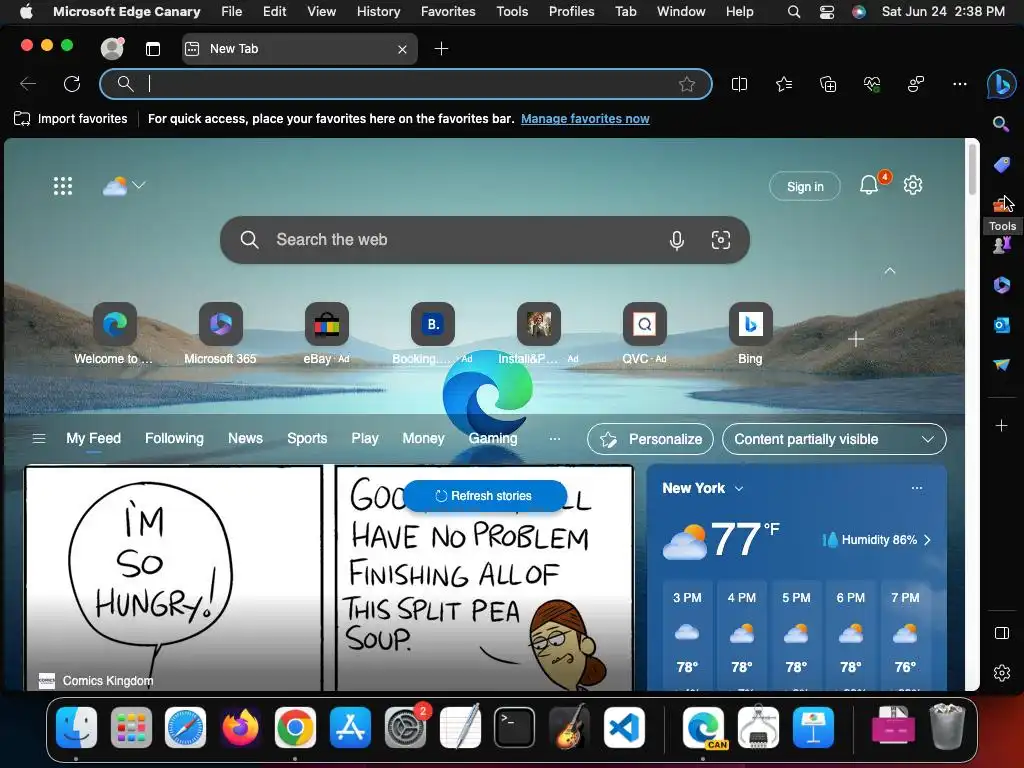Open the History menu
The width and height of the screenshot is (1024, 768).
click(x=378, y=11)
